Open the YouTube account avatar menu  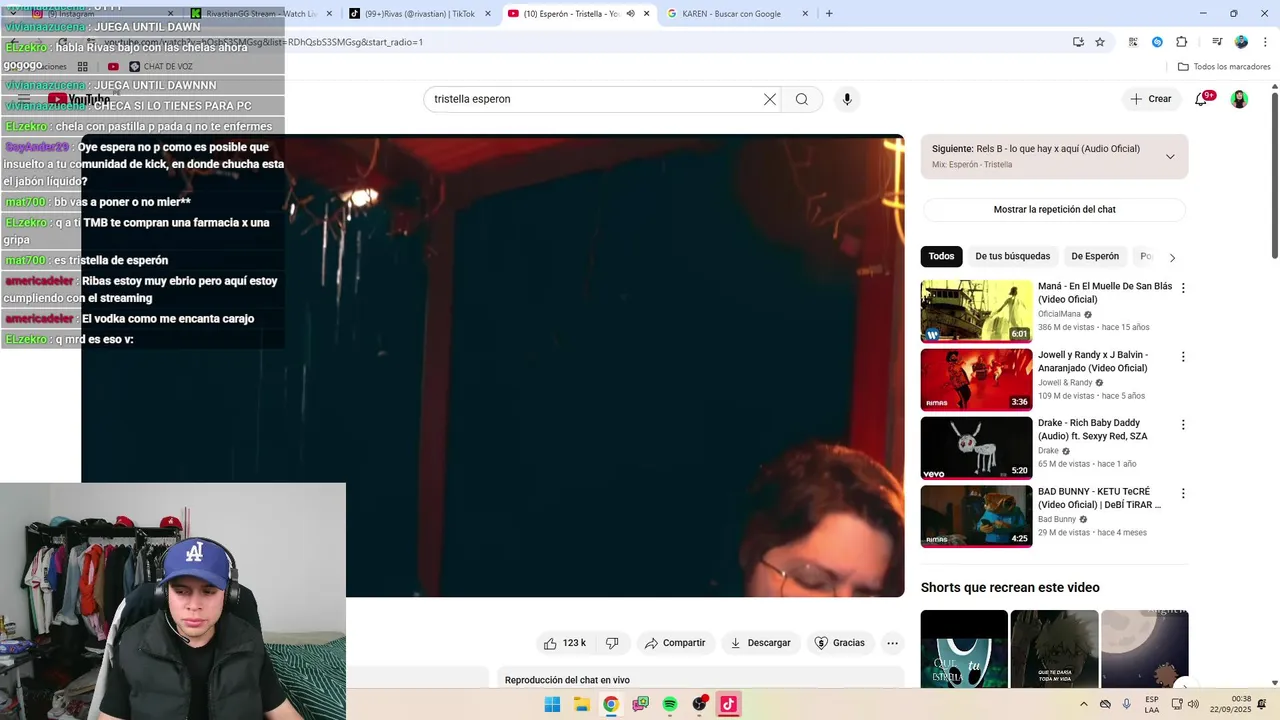(1239, 99)
